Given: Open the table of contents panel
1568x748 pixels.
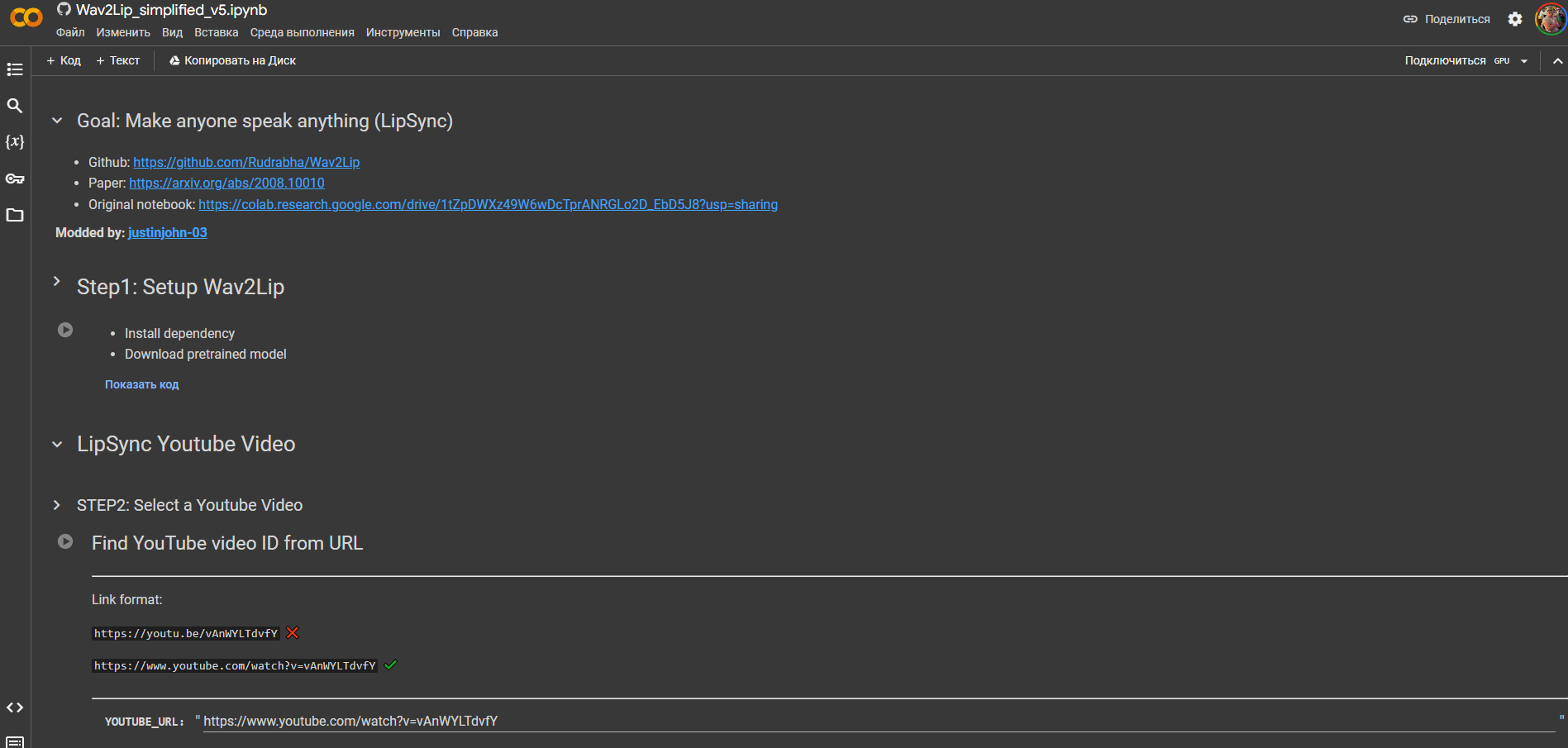Looking at the screenshot, I should pyautogui.click(x=15, y=69).
